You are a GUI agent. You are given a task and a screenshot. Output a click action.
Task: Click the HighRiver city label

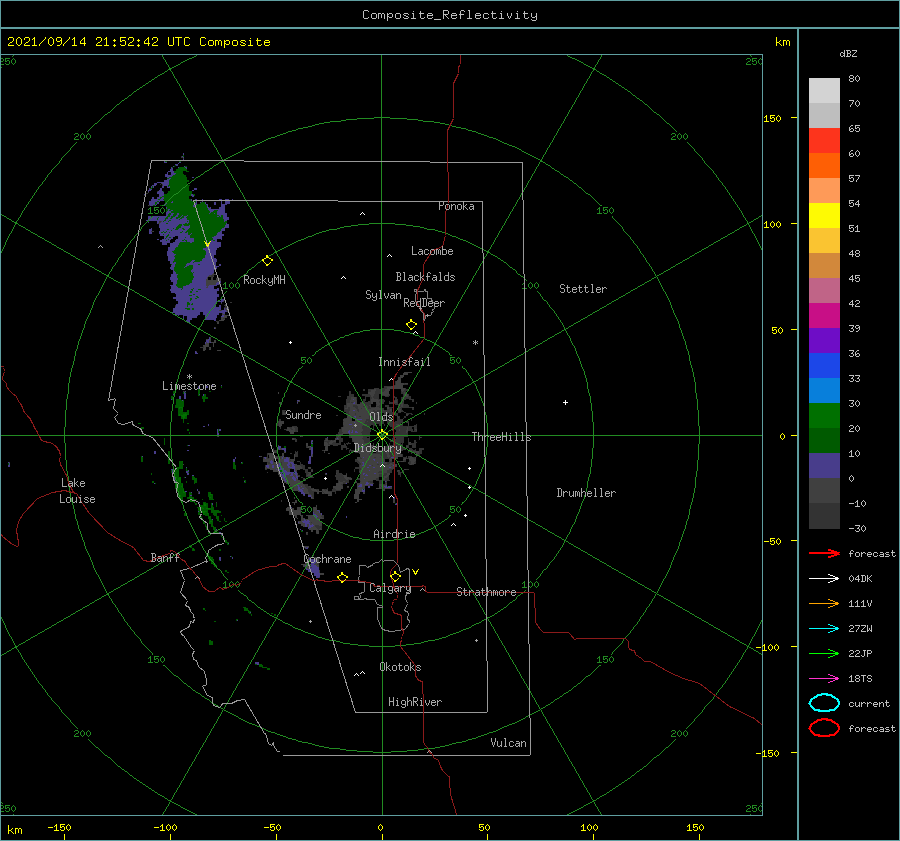coord(415,702)
